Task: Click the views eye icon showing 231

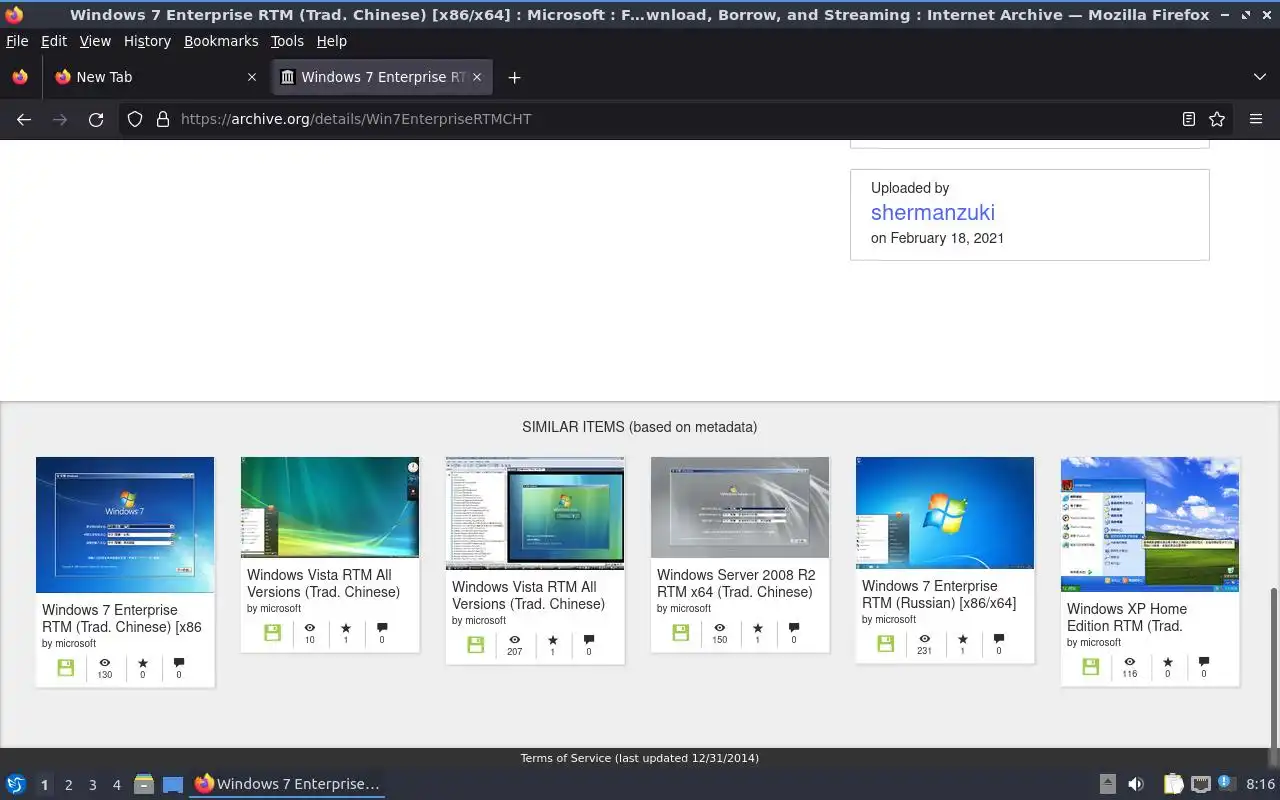Action: point(924,639)
